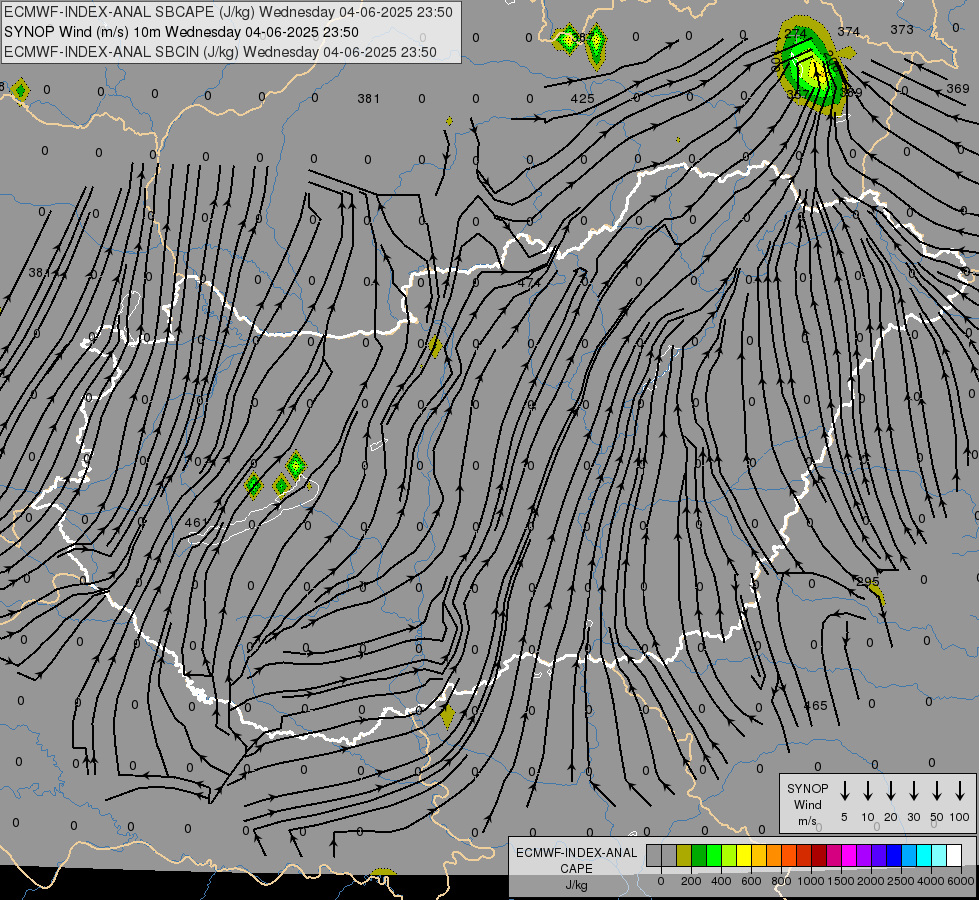This screenshot has height=900, width=979.
Task: Click the 50 m/s wind arrow symbol
Action: click(937, 791)
